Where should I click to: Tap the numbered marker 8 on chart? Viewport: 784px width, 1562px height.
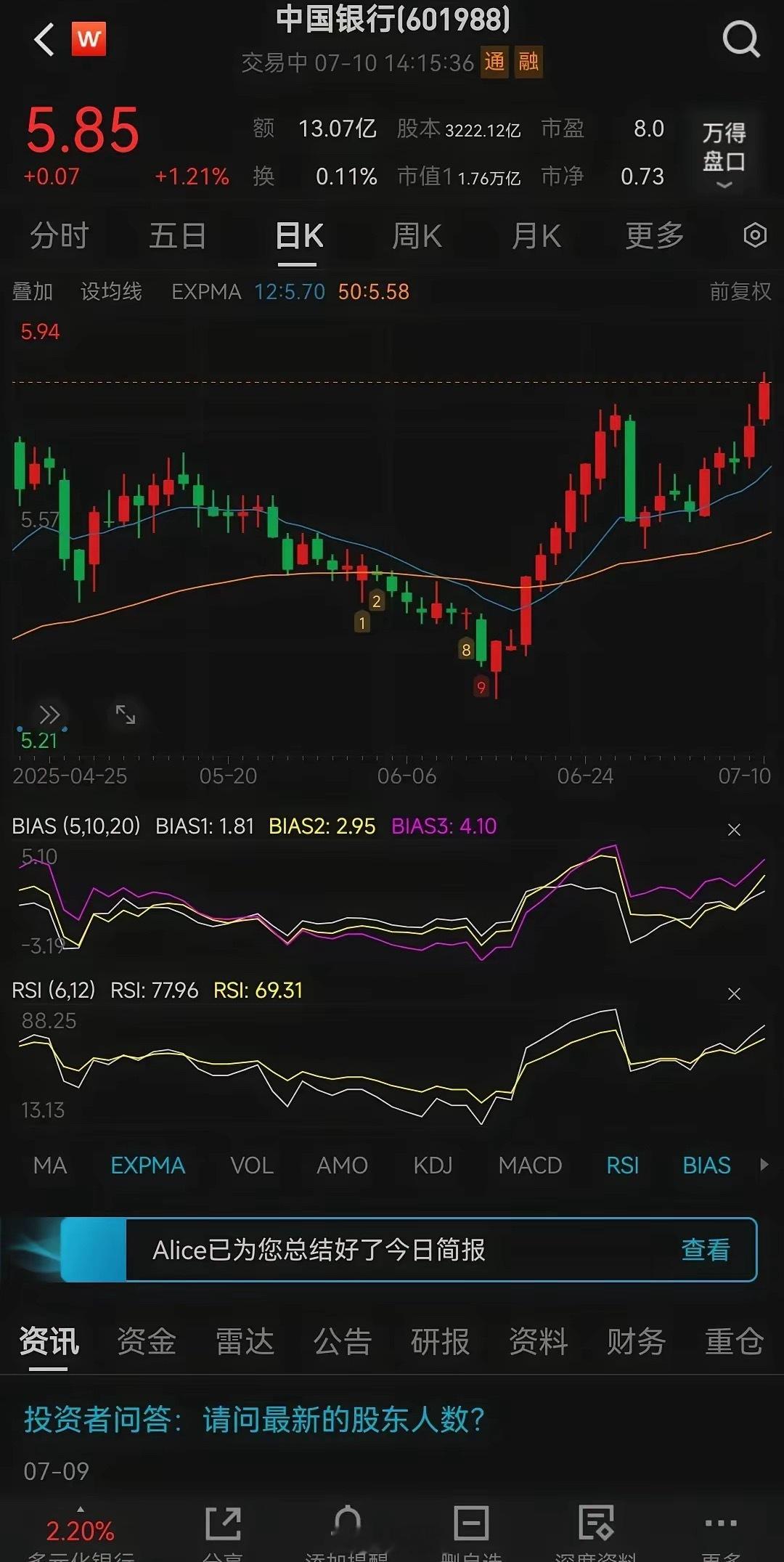point(466,649)
